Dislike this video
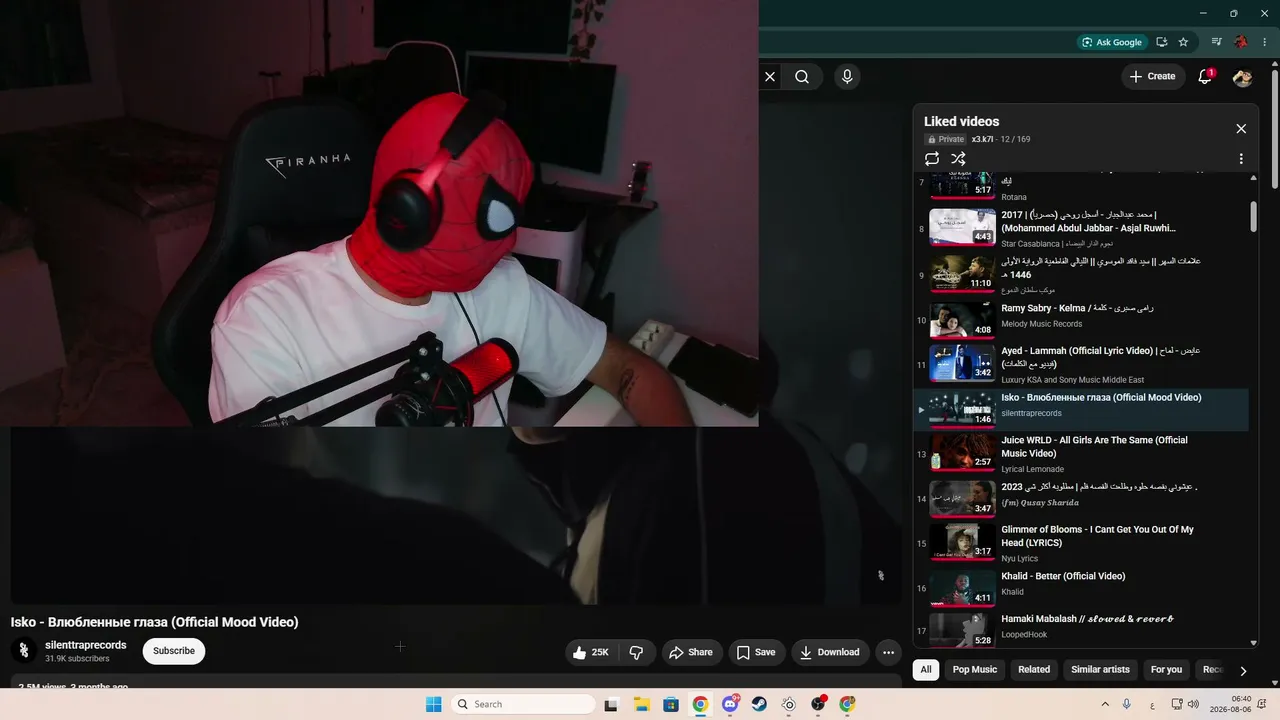Screen dimensions: 1280x720 coord(637,652)
